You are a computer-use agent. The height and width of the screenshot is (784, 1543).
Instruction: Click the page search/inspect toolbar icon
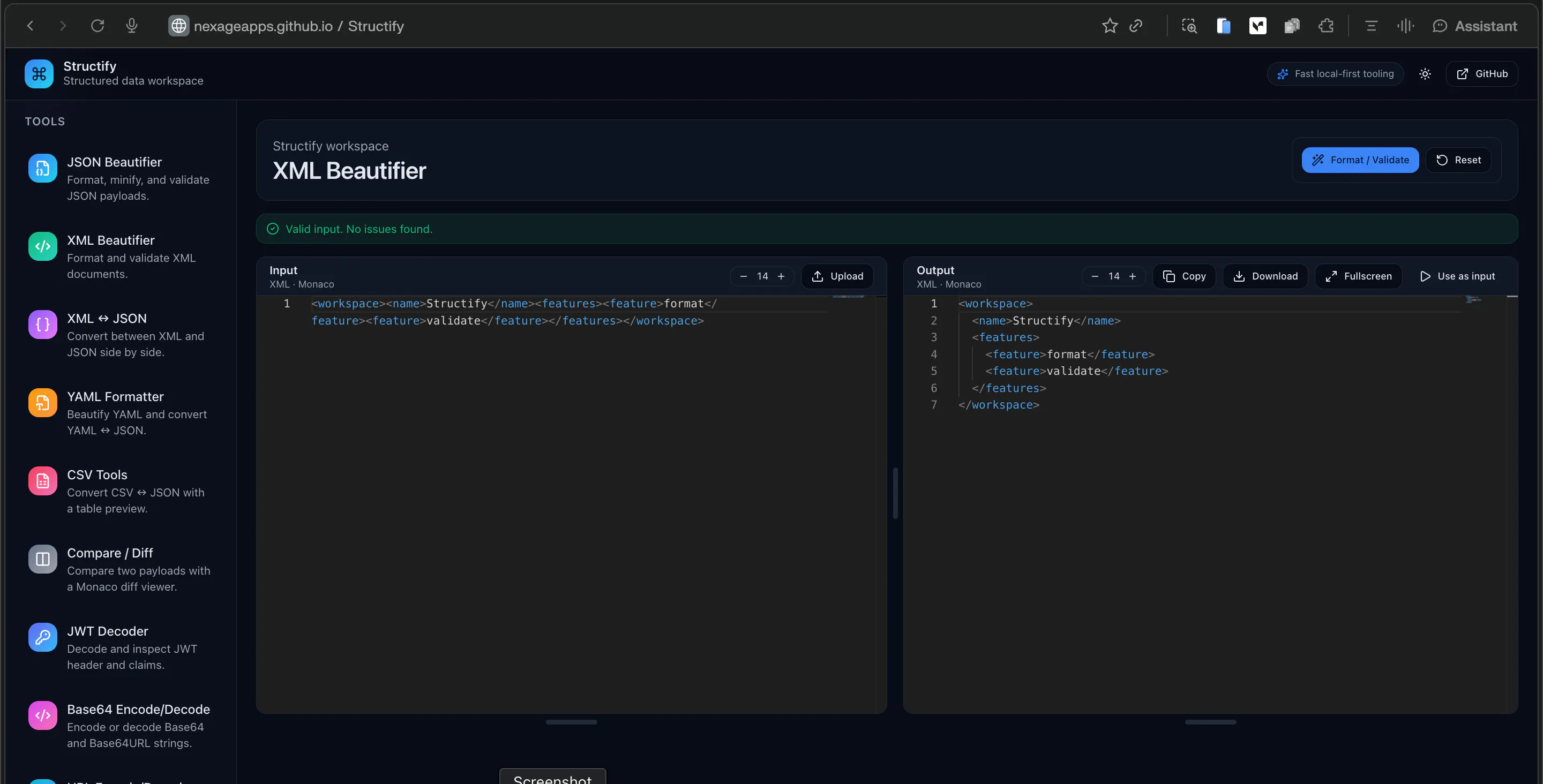pos(1189,26)
